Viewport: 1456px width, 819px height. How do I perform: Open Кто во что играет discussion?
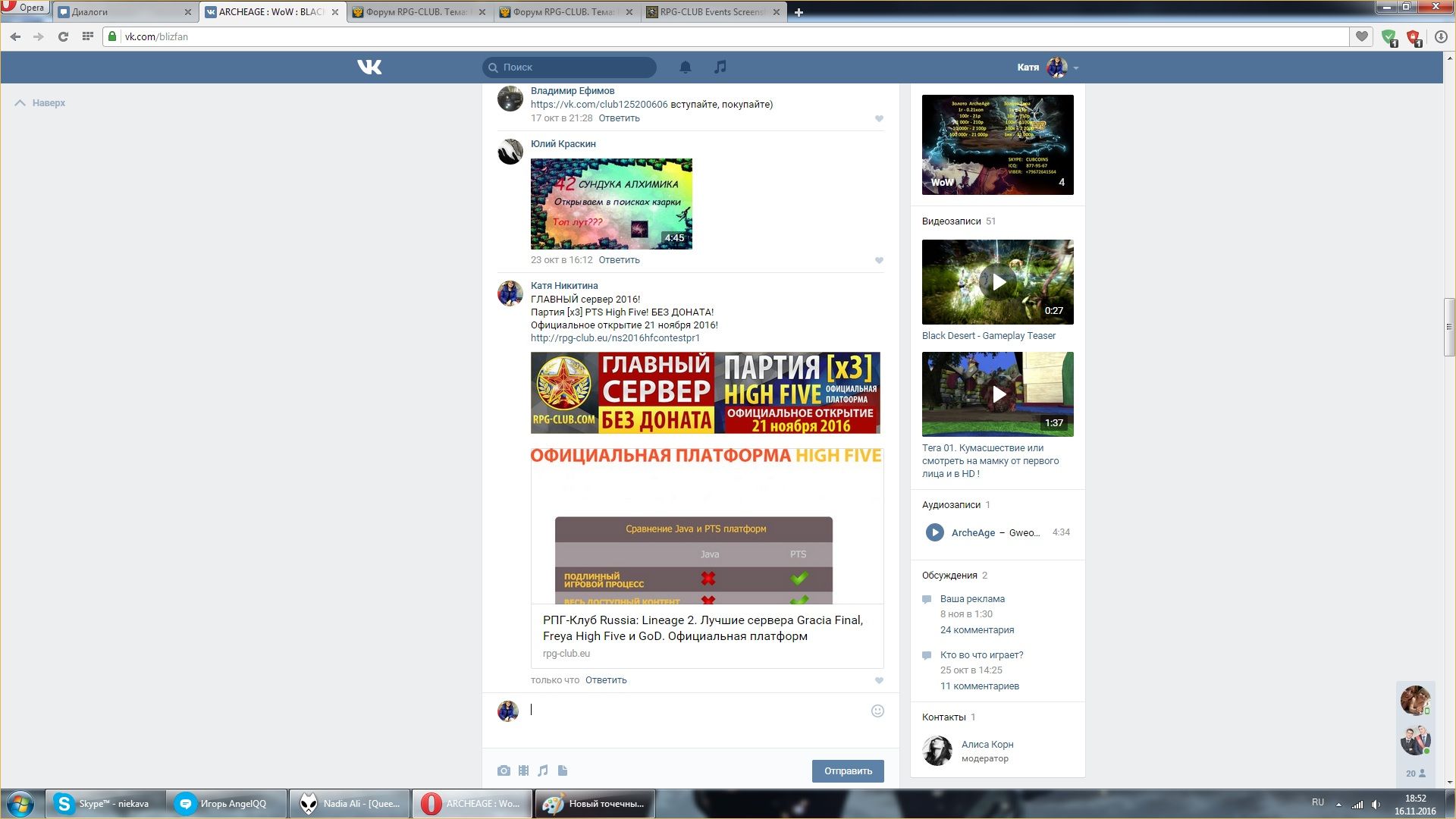981,655
